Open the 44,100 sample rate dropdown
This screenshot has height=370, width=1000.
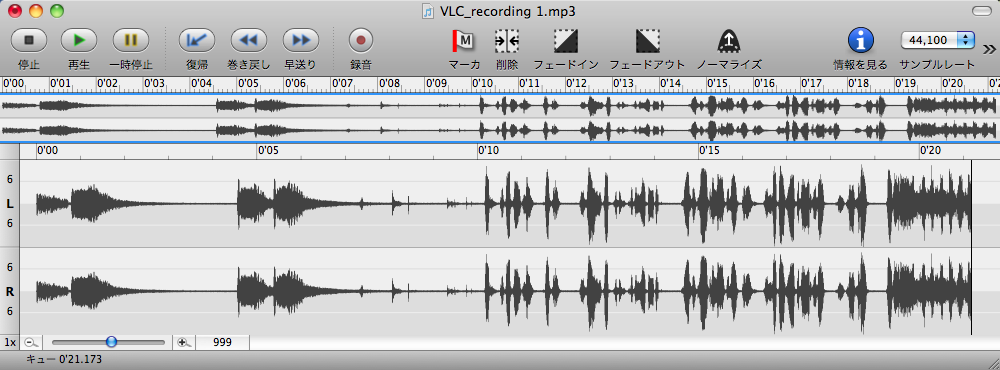click(x=938, y=40)
